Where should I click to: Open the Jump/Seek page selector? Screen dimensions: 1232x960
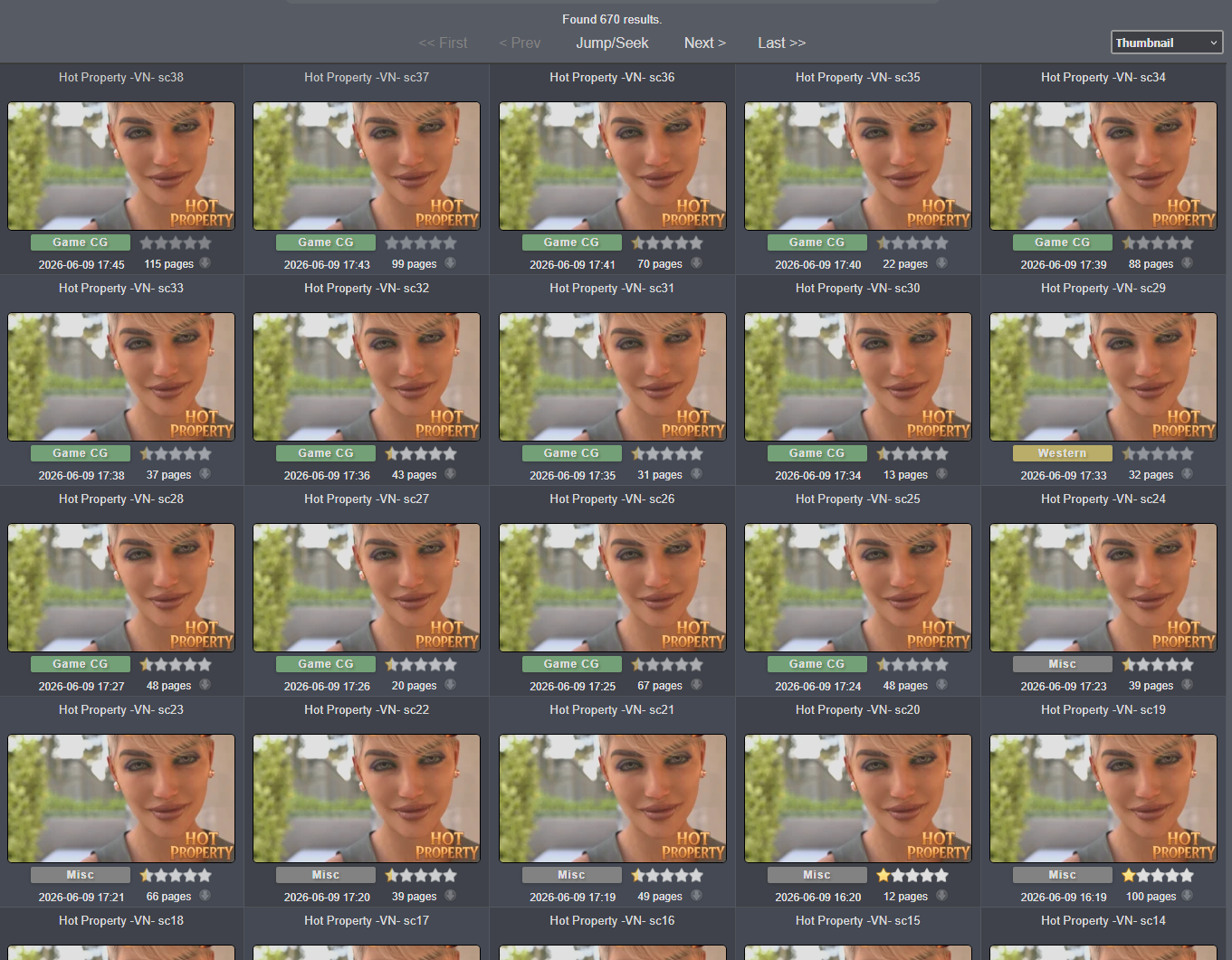[x=612, y=43]
